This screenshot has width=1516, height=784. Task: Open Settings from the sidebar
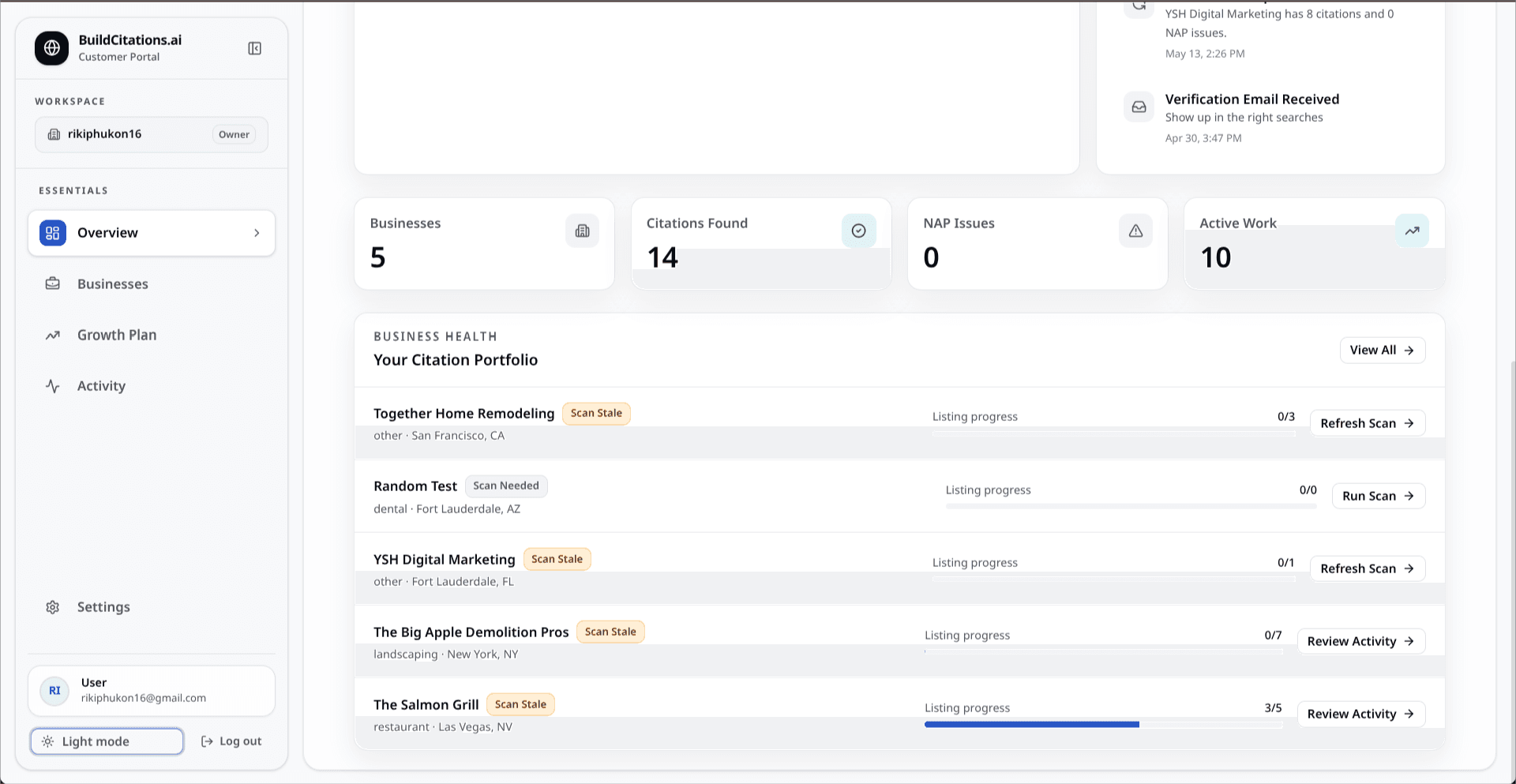[152, 607]
